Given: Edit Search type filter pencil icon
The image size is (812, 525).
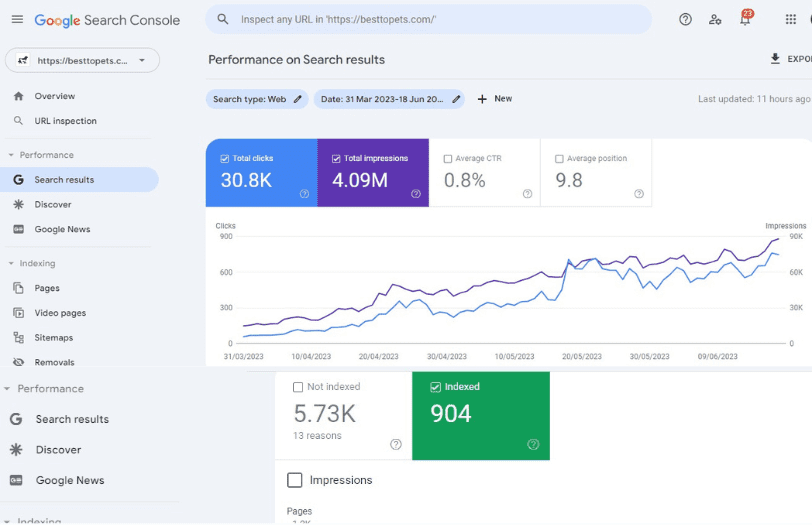Looking at the screenshot, I should point(298,99).
